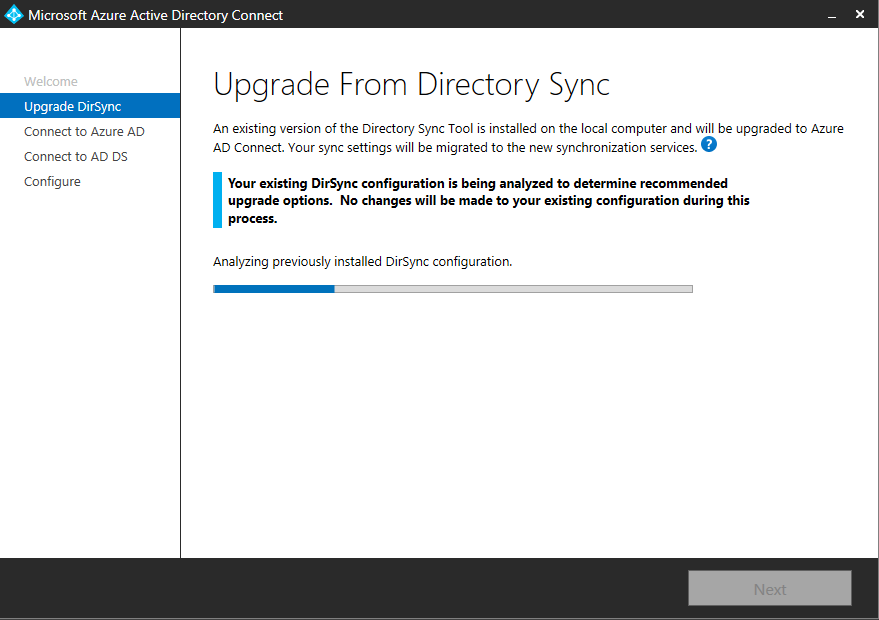Jump to the Configure step
This screenshot has height=620, width=879.
click(52, 182)
